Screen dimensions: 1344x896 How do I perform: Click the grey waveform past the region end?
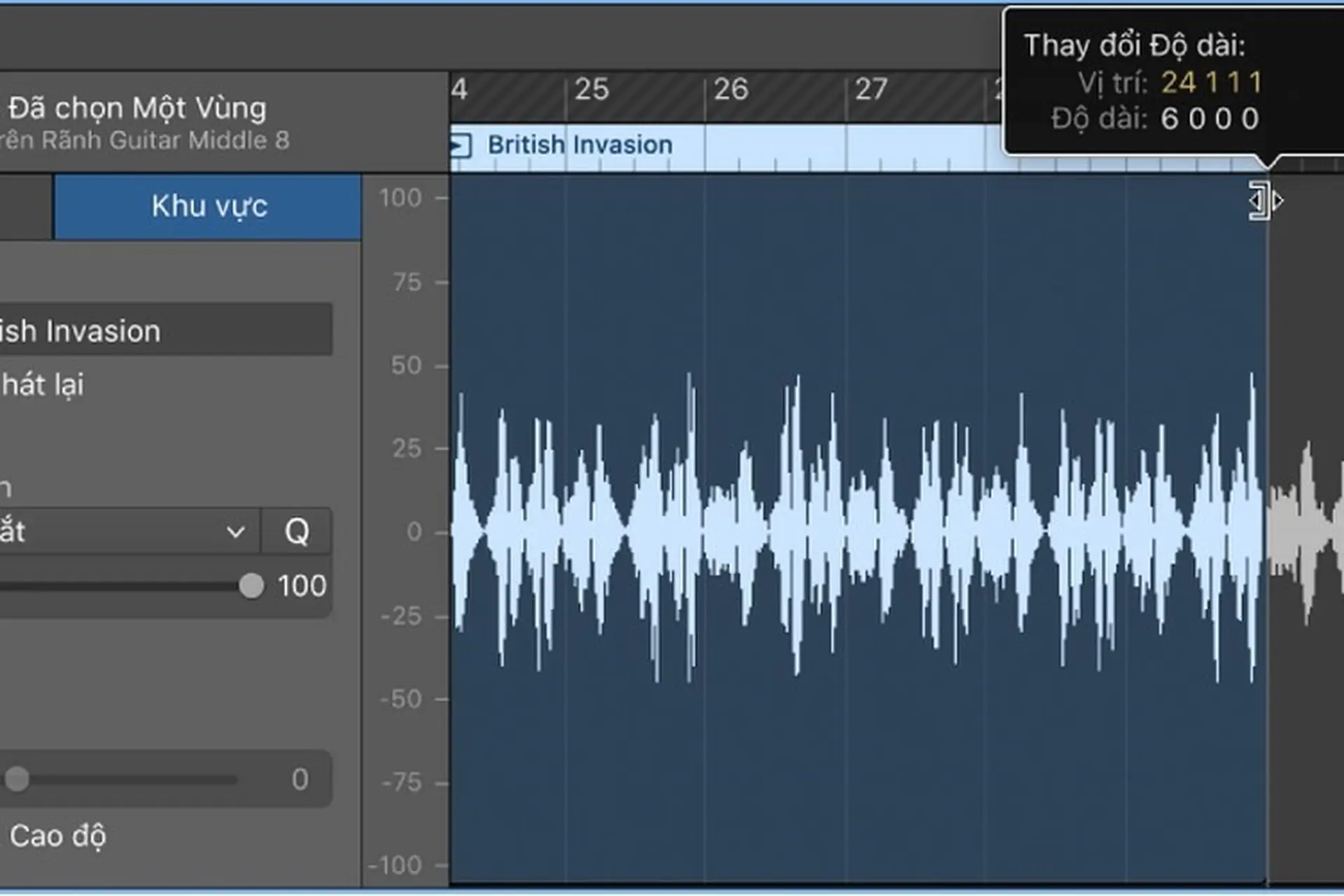pyautogui.click(x=1305, y=532)
